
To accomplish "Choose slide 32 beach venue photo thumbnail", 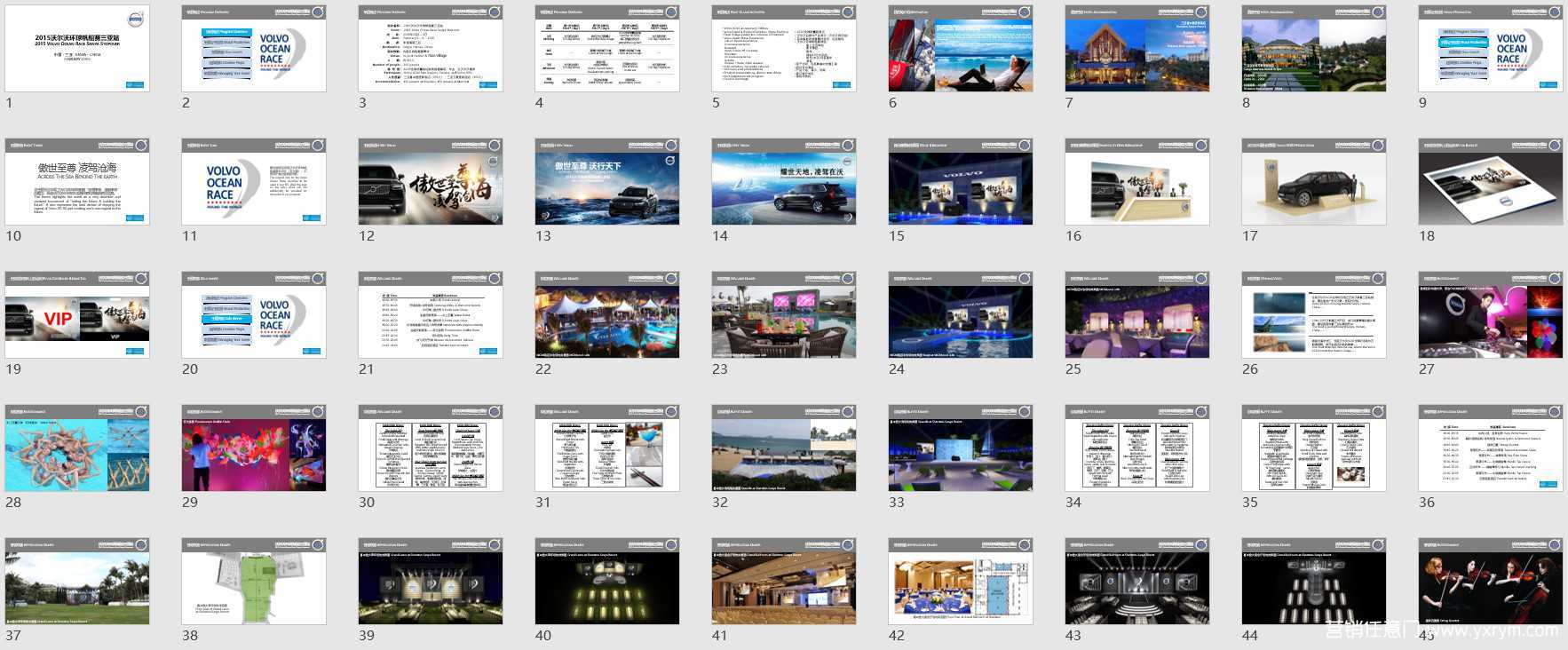I will pos(784,448).
